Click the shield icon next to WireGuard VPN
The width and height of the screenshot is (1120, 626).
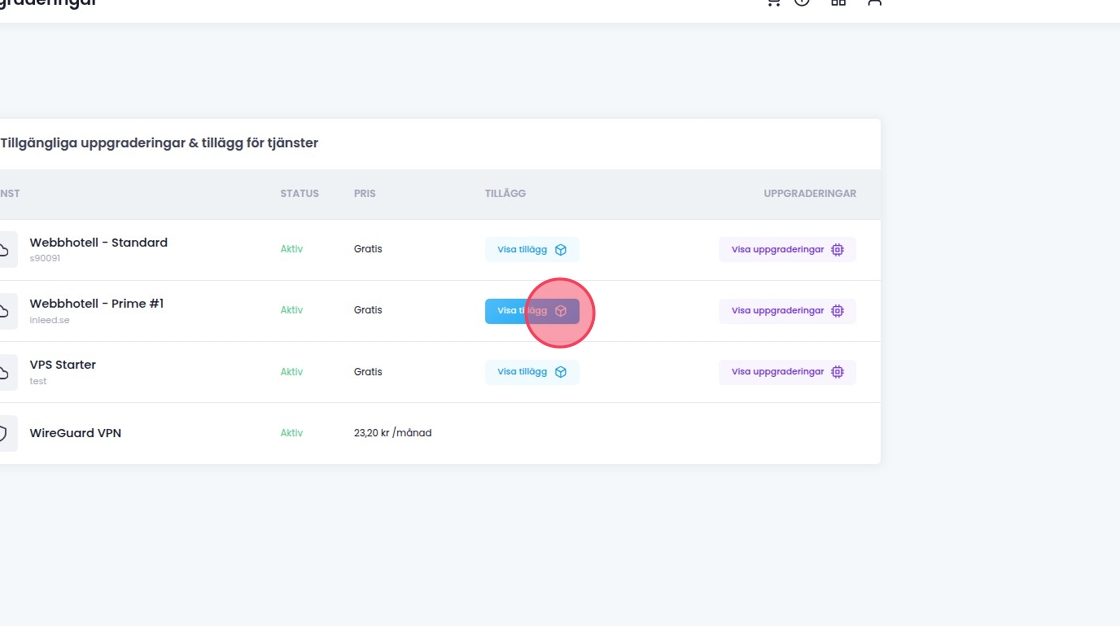pyautogui.click(x=4, y=434)
